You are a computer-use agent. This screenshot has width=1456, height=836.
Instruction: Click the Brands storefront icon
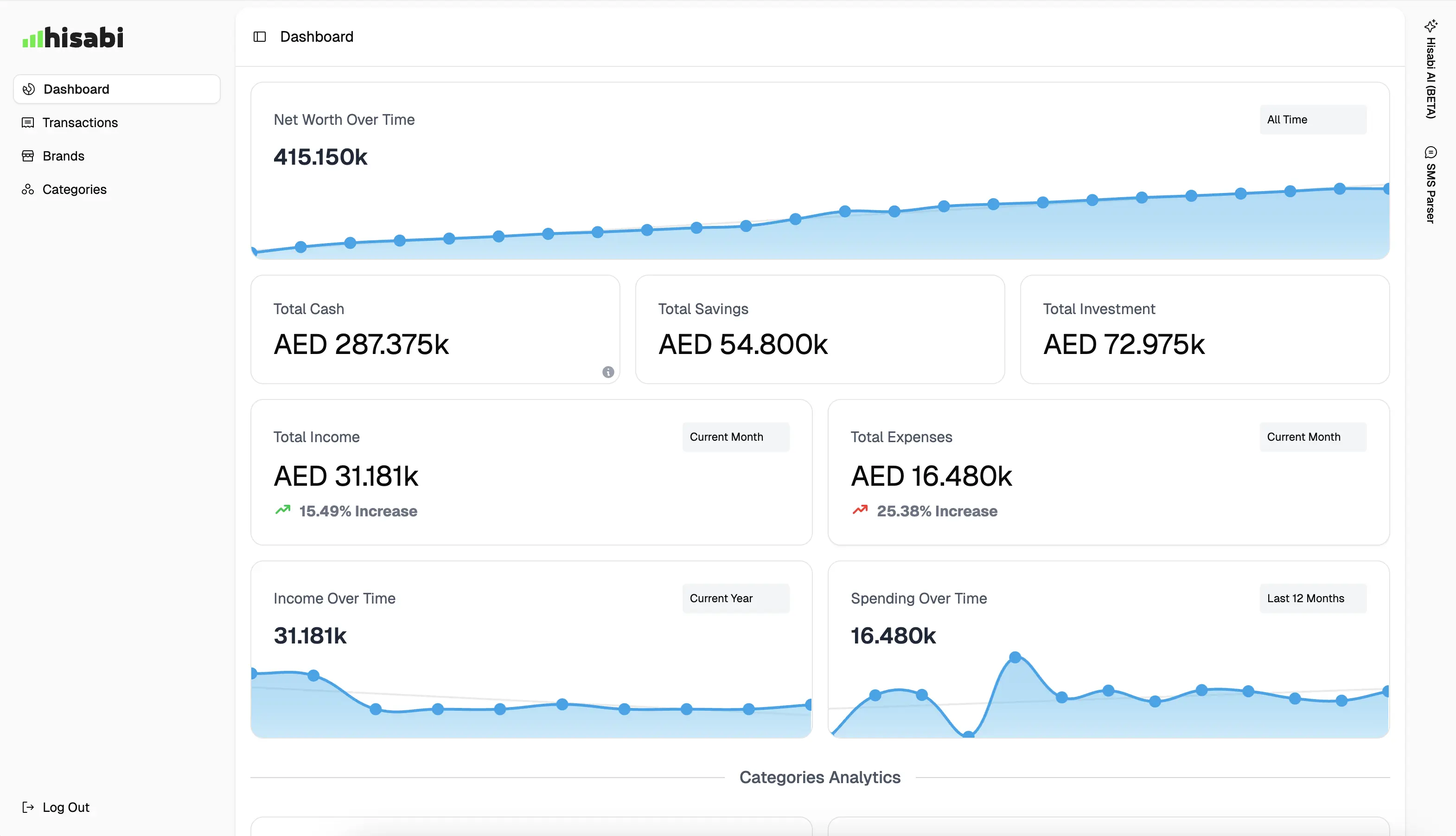pos(27,155)
